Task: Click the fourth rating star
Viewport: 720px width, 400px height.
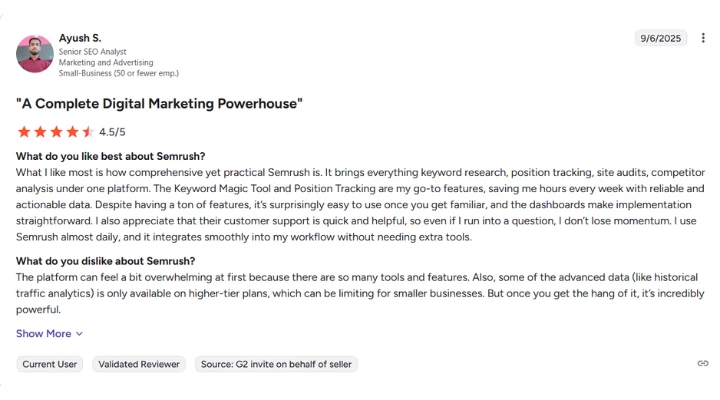Action: 72,131
